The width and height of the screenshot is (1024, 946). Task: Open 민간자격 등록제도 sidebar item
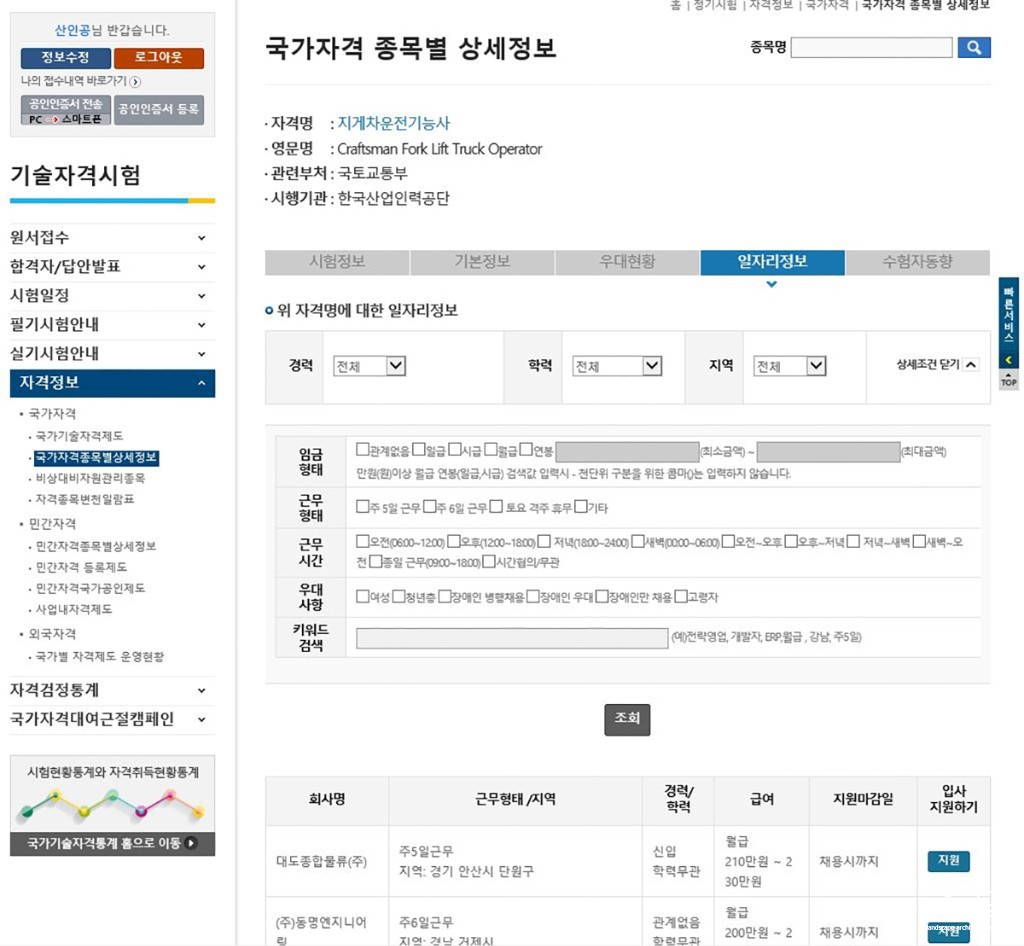point(81,567)
